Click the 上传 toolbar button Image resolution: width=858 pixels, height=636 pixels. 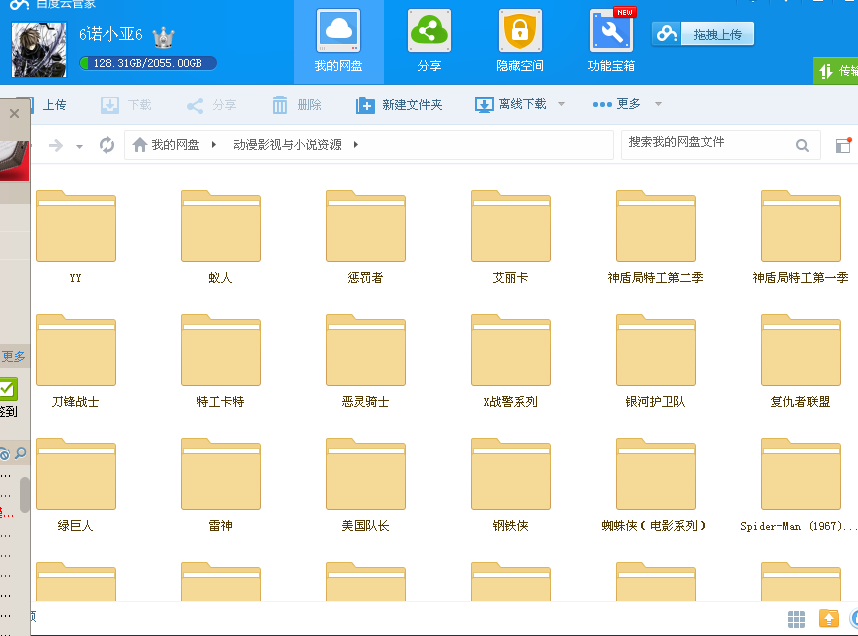48,105
